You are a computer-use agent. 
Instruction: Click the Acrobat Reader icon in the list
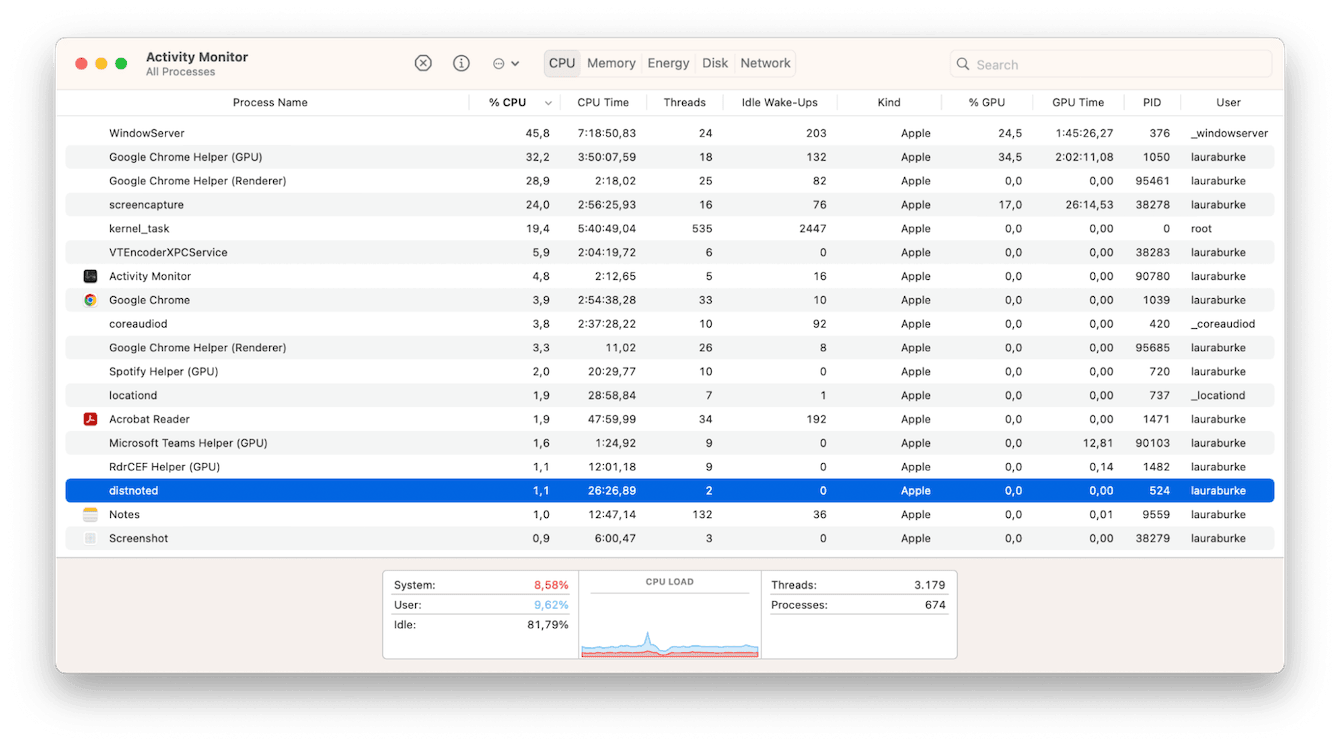[89, 418]
